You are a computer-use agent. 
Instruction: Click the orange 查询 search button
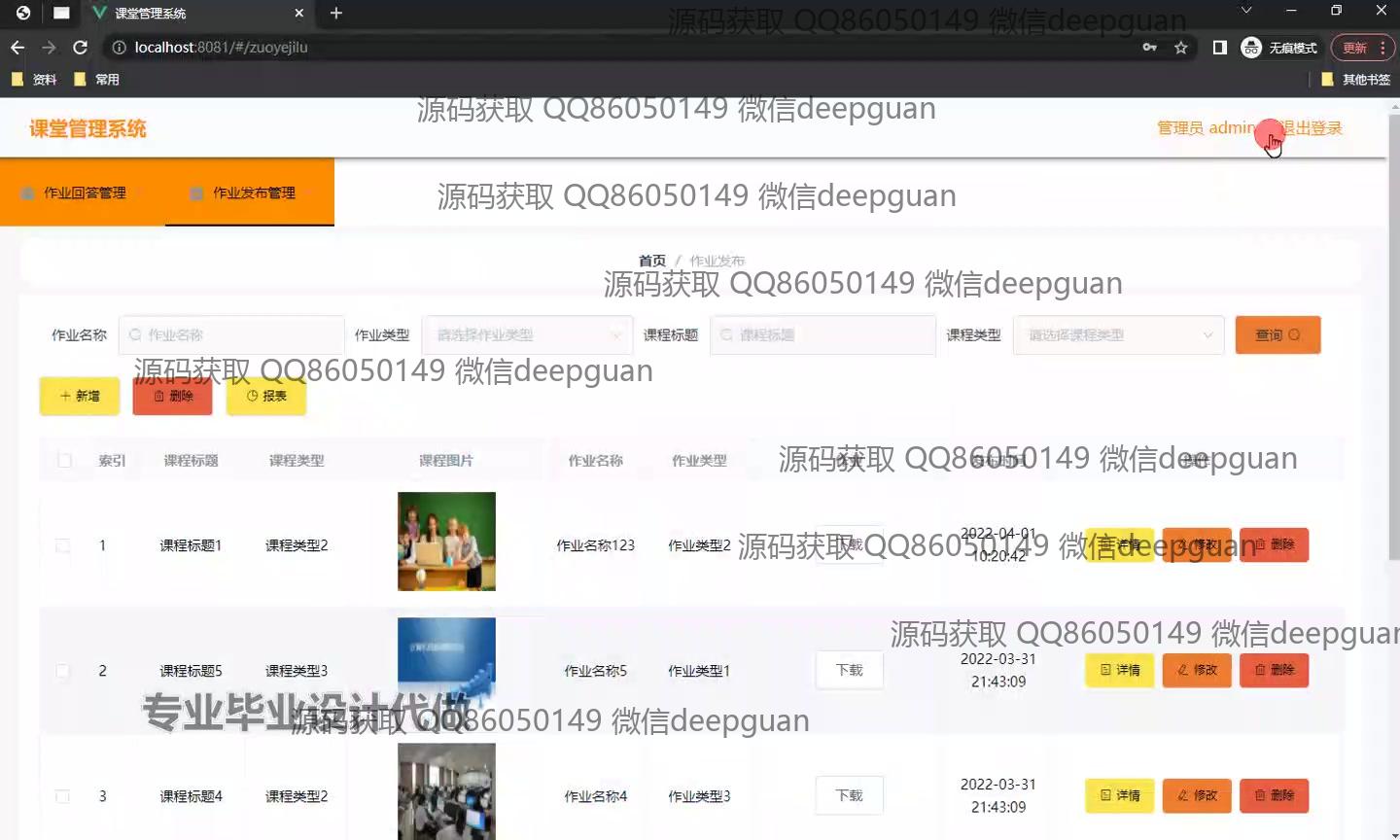click(x=1277, y=335)
